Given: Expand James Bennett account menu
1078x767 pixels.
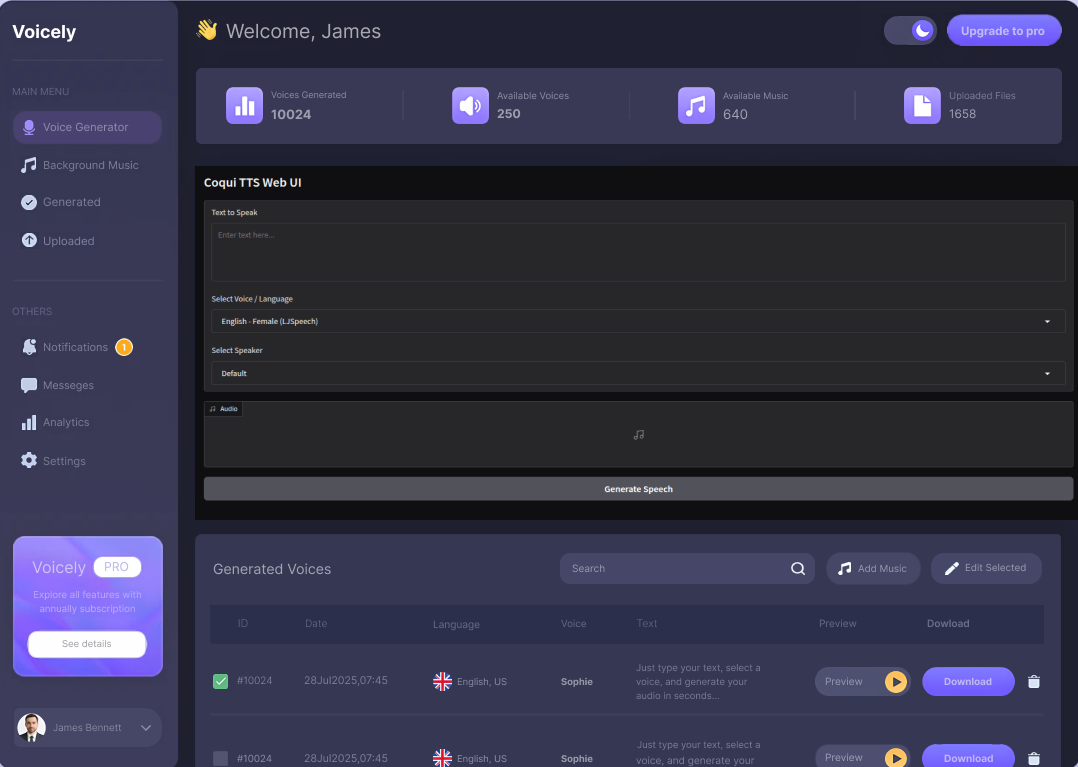Looking at the screenshot, I should pos(146,728).
